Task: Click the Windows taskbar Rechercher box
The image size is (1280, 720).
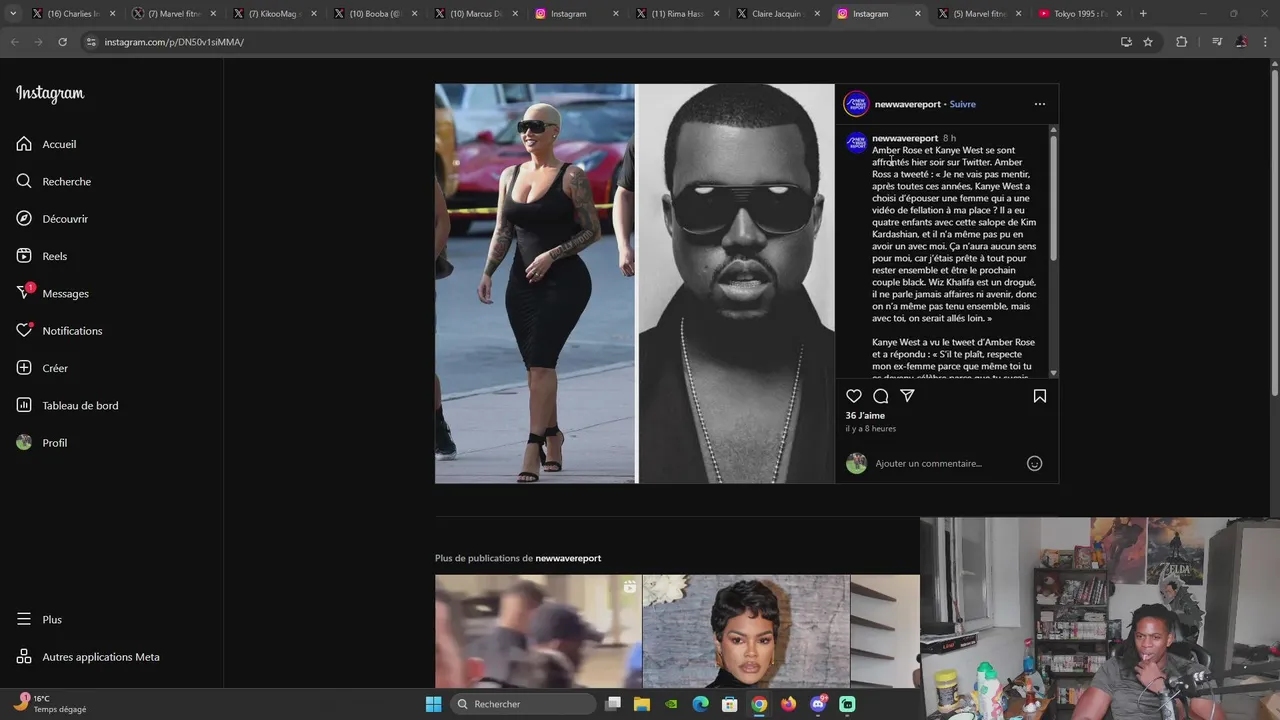Action: tap(522, 704)
